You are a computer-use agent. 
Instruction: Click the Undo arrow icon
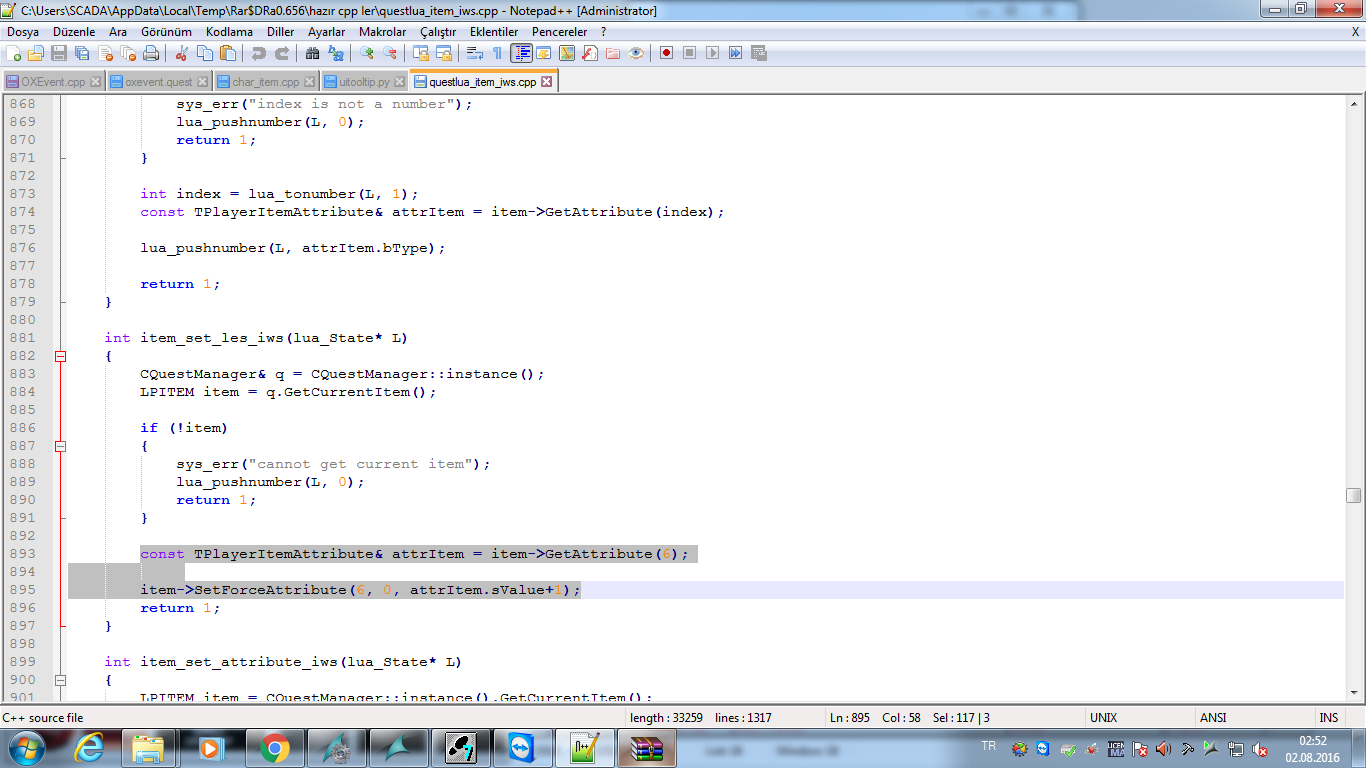coord(259,52)
